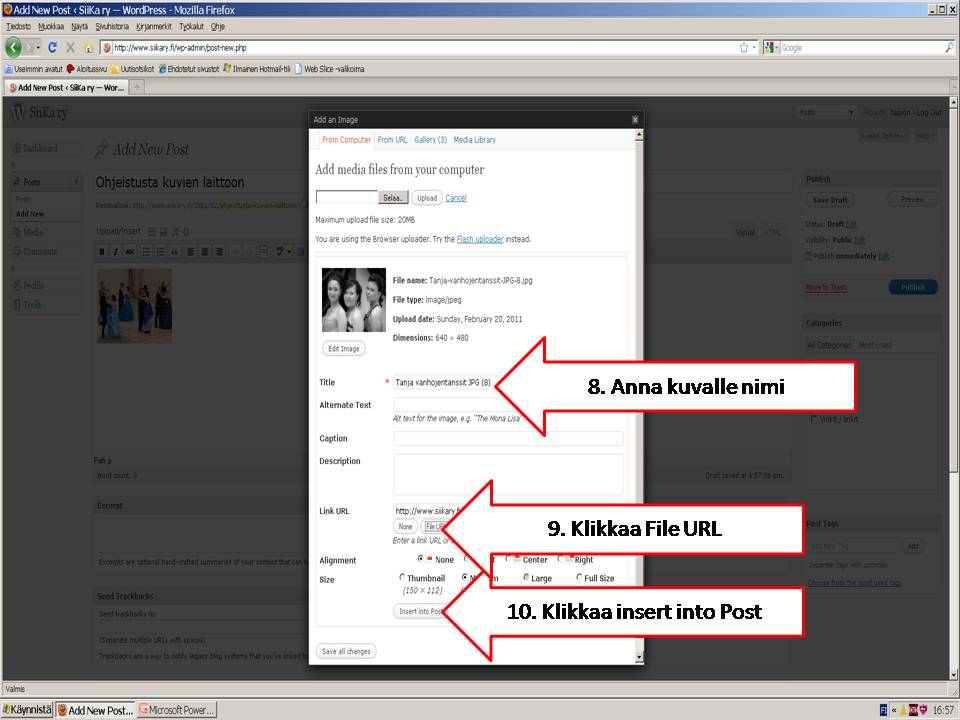Open Aloitussivu bookmark in bookmarks bar
The image size is (960, 720).
tap(87, 69)
